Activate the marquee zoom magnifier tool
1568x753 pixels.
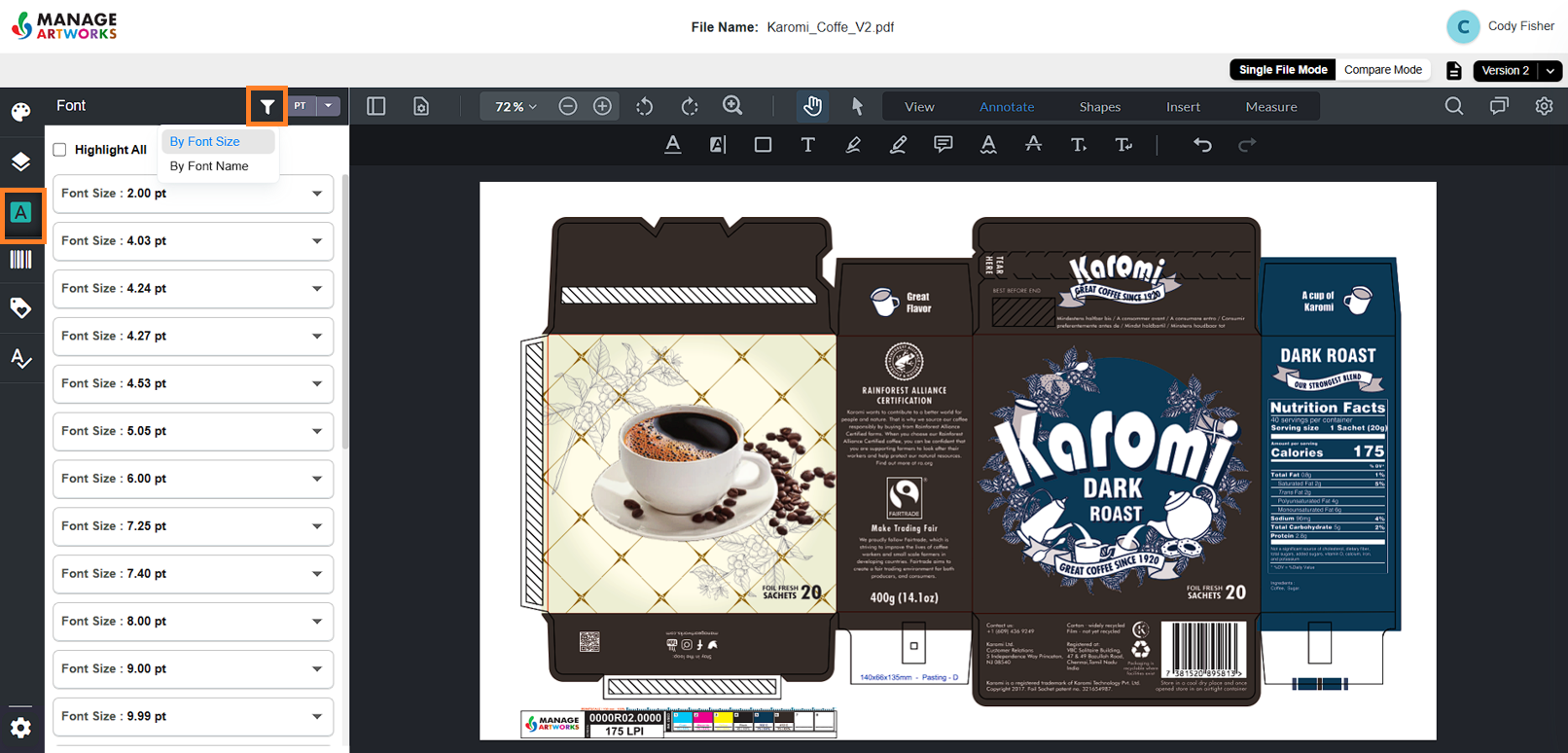click(732, 106)
